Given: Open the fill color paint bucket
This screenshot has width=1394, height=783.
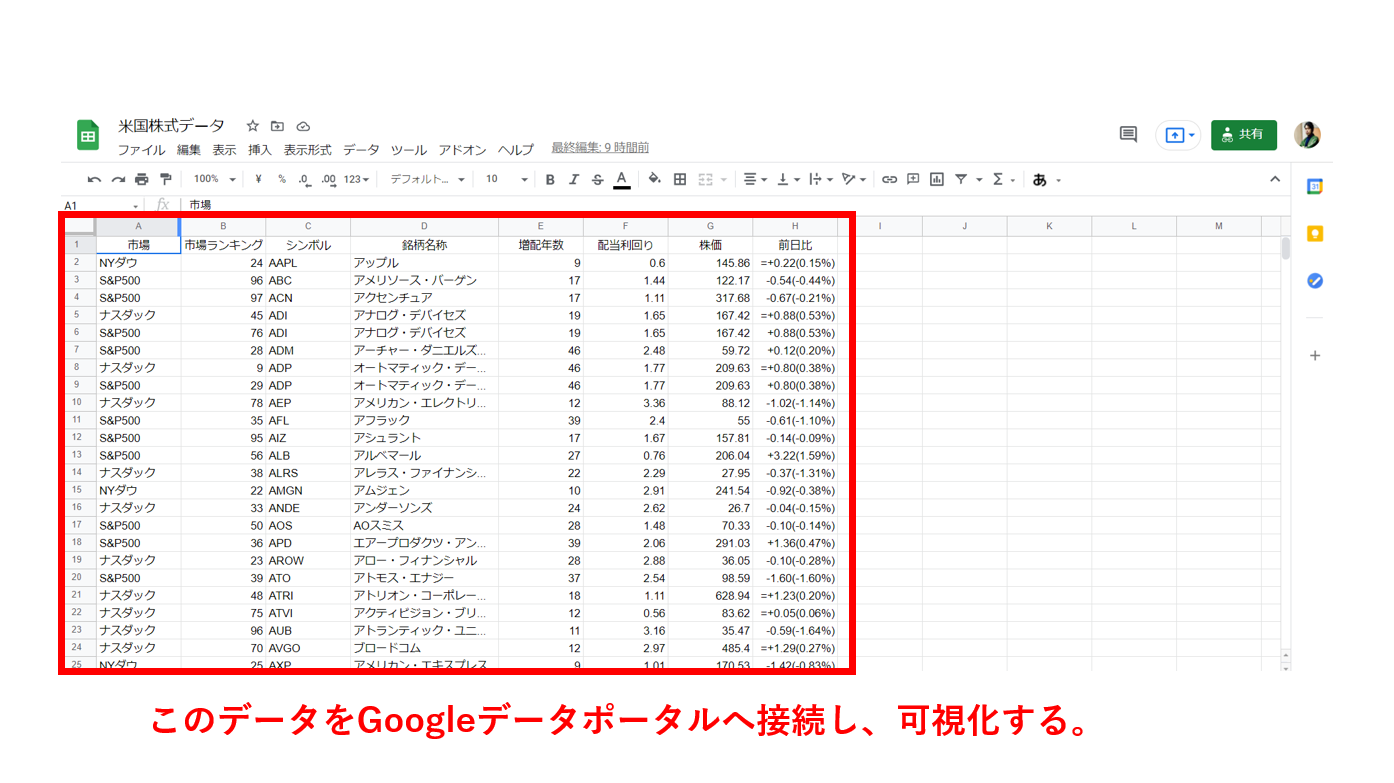Looking at the screenshot, I should click(x=654, y=180).
